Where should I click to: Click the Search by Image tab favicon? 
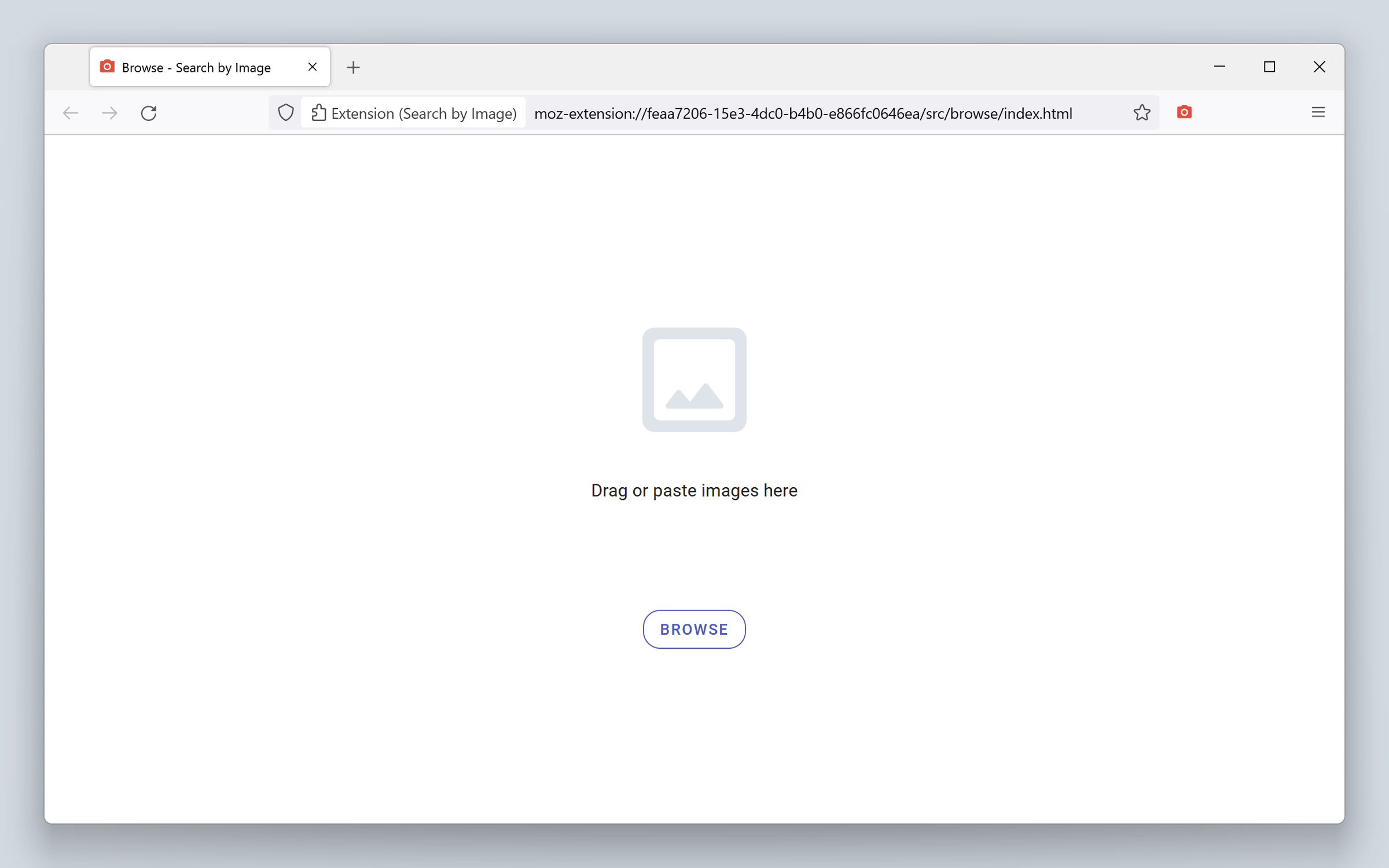tap(107, 67)
